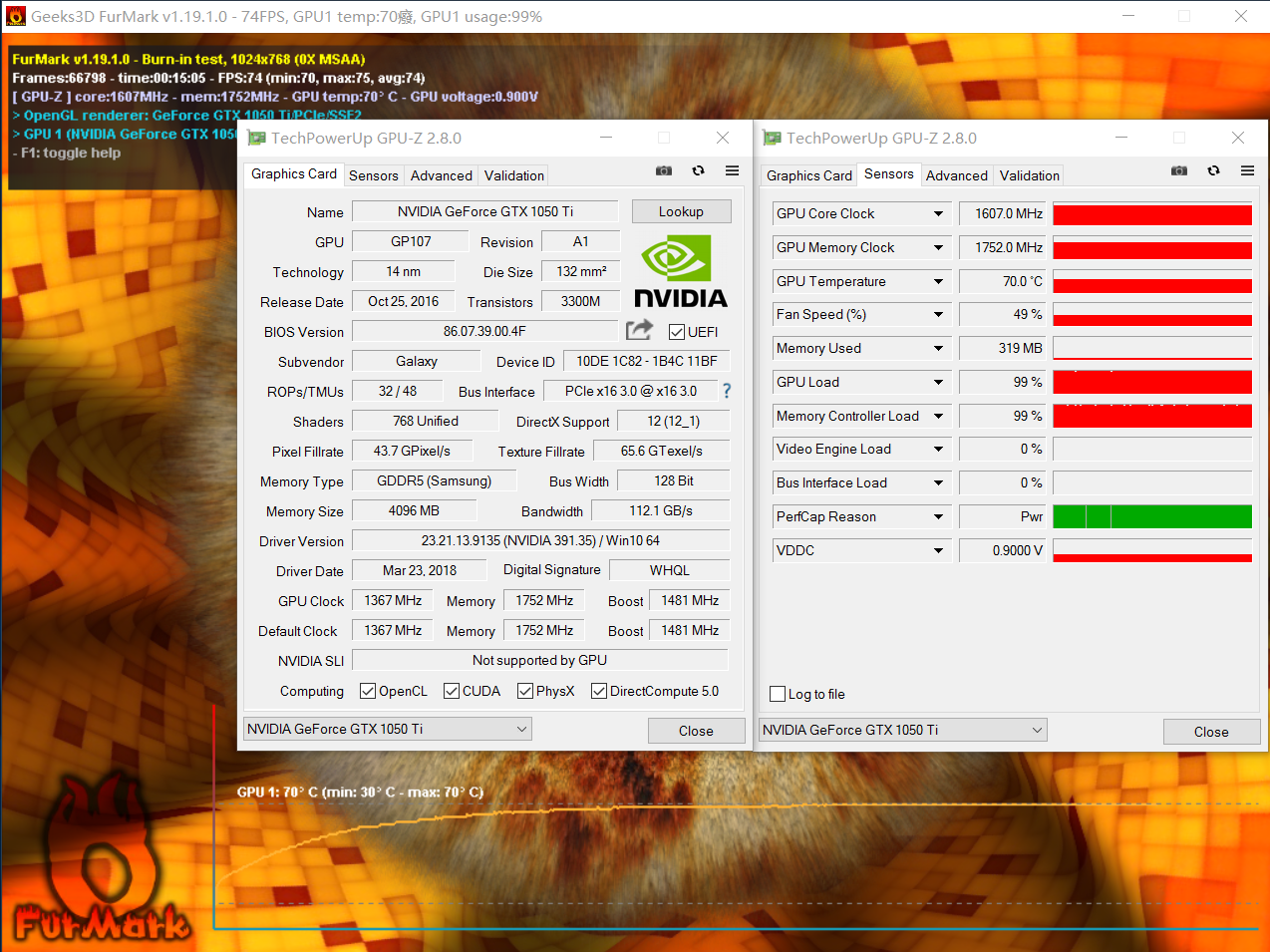Enable the Log to file checkbox
This screenshot has width=1270, height=952.
click(x=778, y=694)
